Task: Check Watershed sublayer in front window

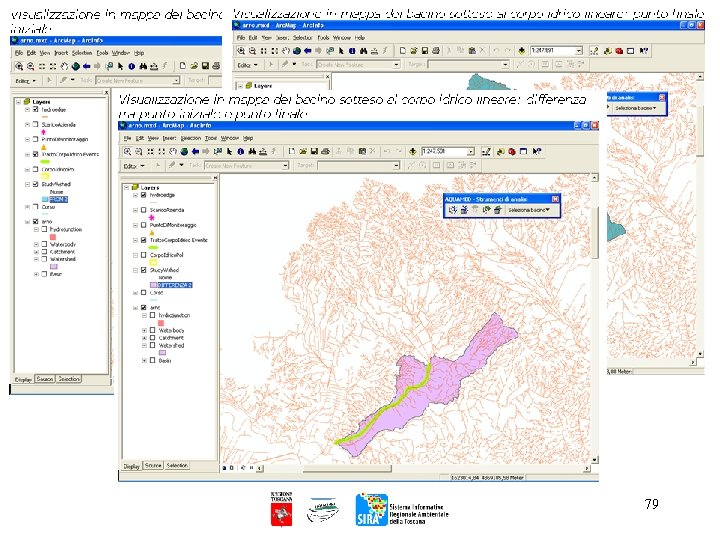Action: tap(152, 345)
